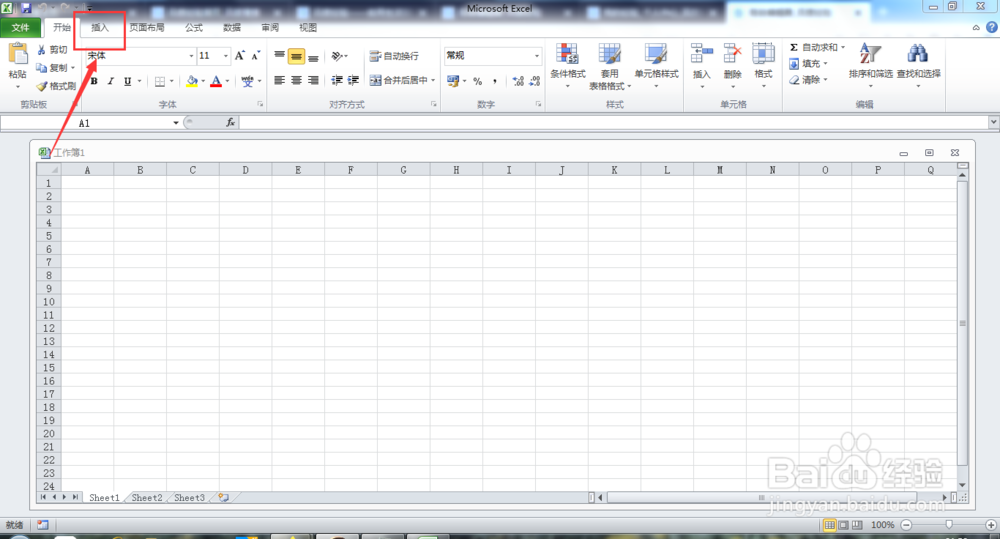Open the font size dropdown showing 11
1000x539 pixels.
(226, 56)
